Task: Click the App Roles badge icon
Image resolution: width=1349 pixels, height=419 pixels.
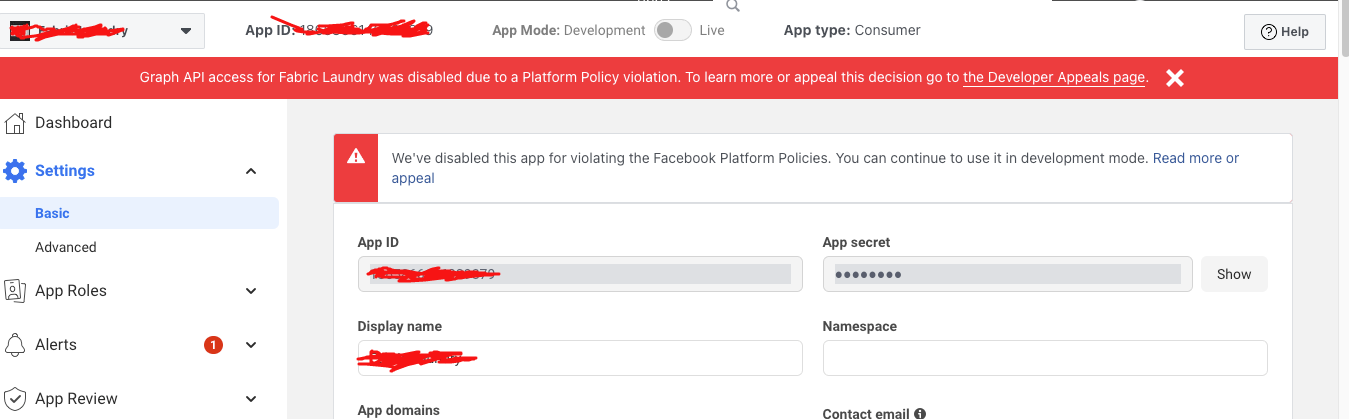Action: coord(14,291)
